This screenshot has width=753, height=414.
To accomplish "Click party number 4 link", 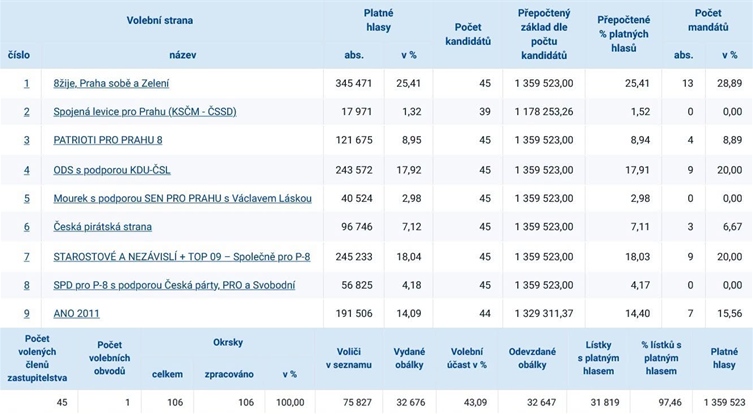I will [26, 170].
